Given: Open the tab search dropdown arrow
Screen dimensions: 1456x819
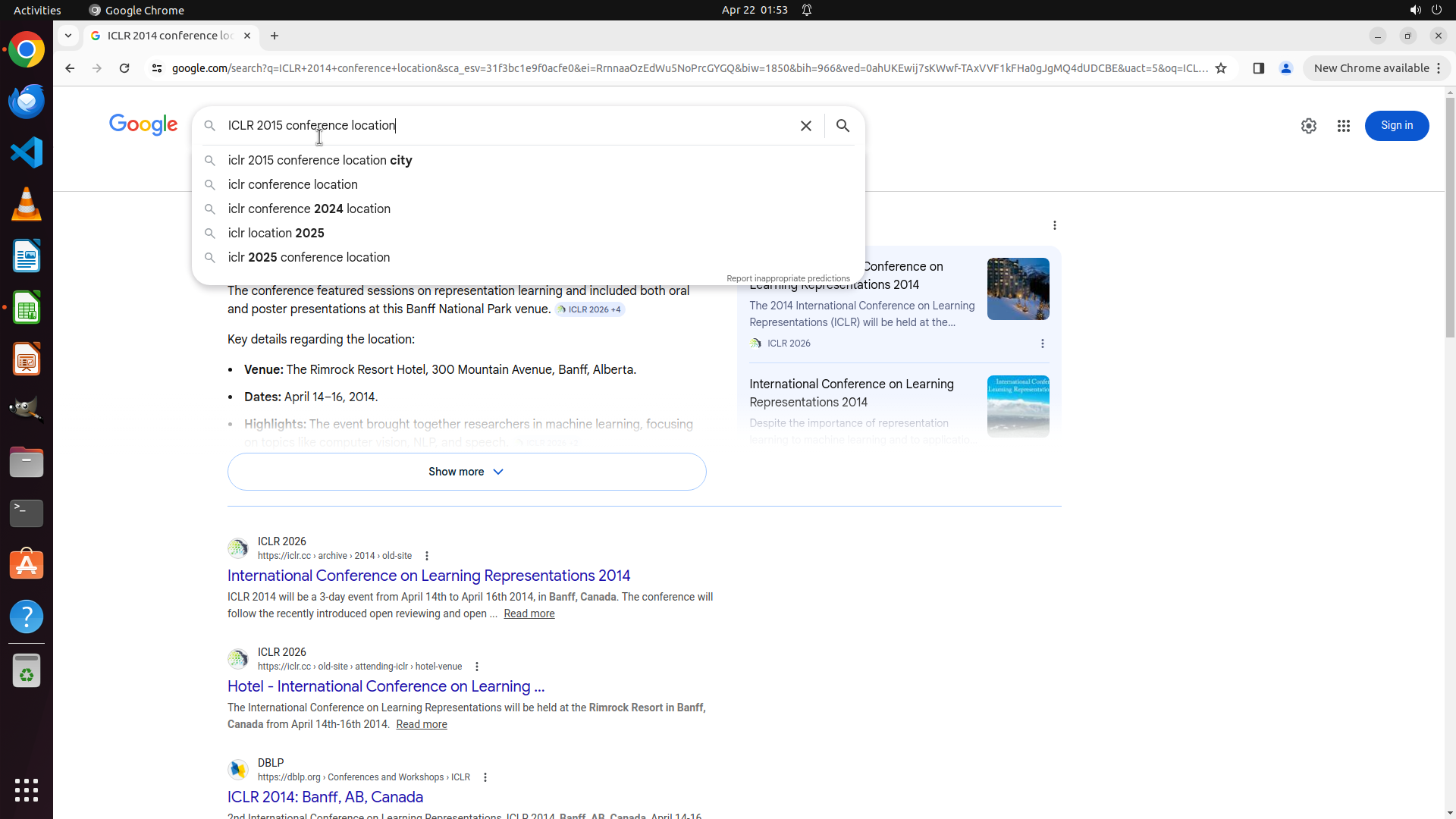Looking at the screenshot, I should tap(68, 36).
